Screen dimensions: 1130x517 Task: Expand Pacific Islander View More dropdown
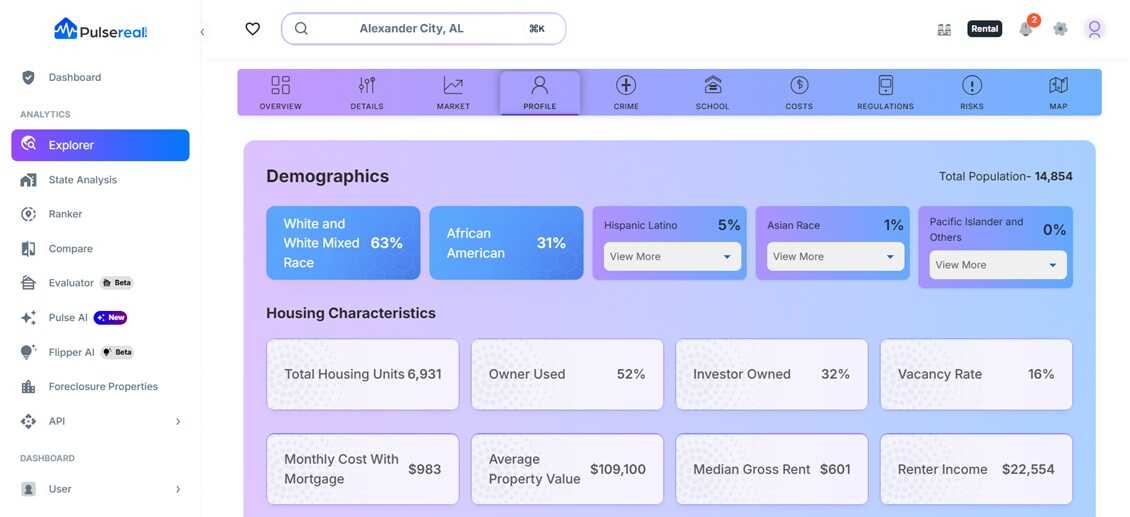pyautogui.click(x=998, y=265)
